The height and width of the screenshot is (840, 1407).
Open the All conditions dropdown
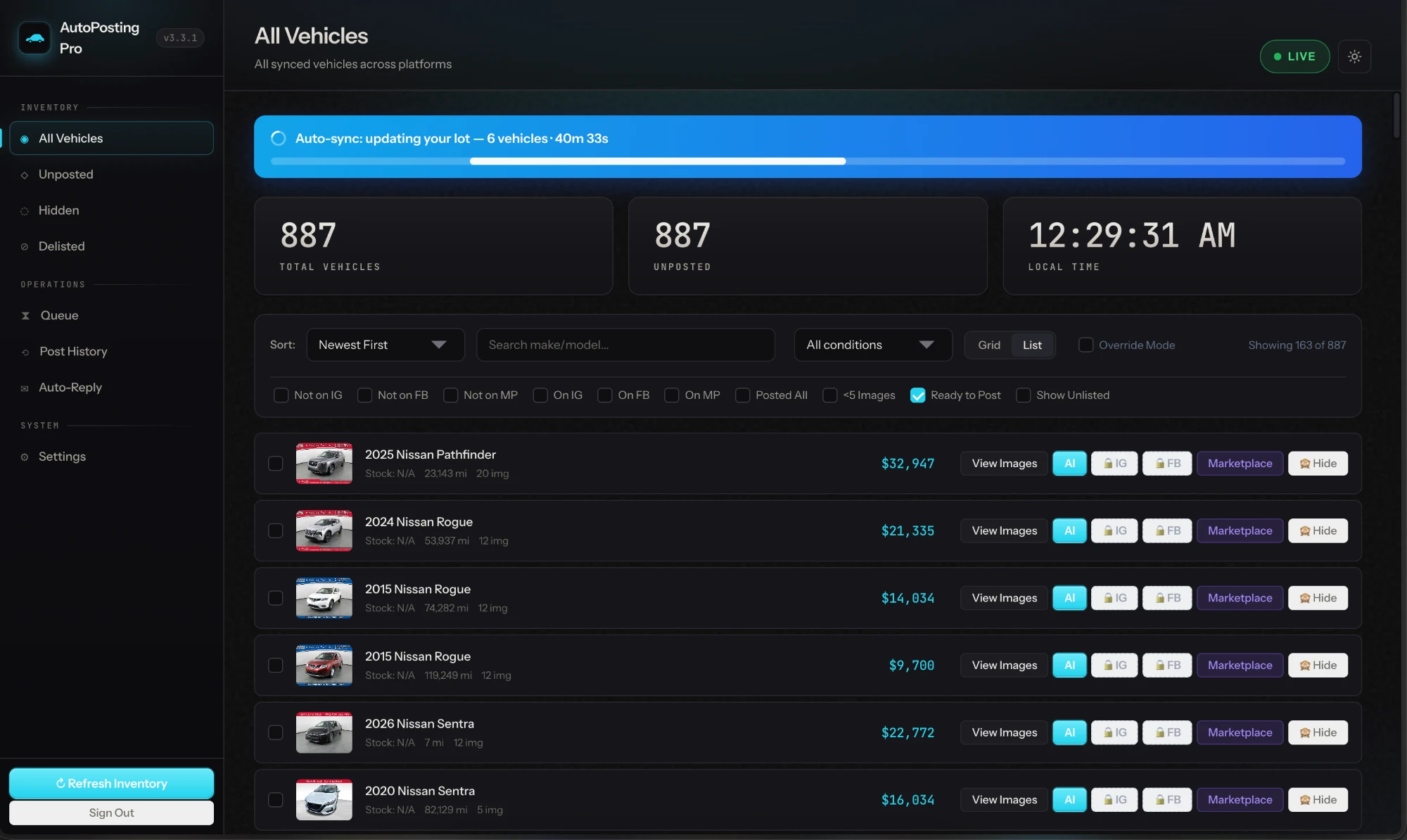[873, 345]
